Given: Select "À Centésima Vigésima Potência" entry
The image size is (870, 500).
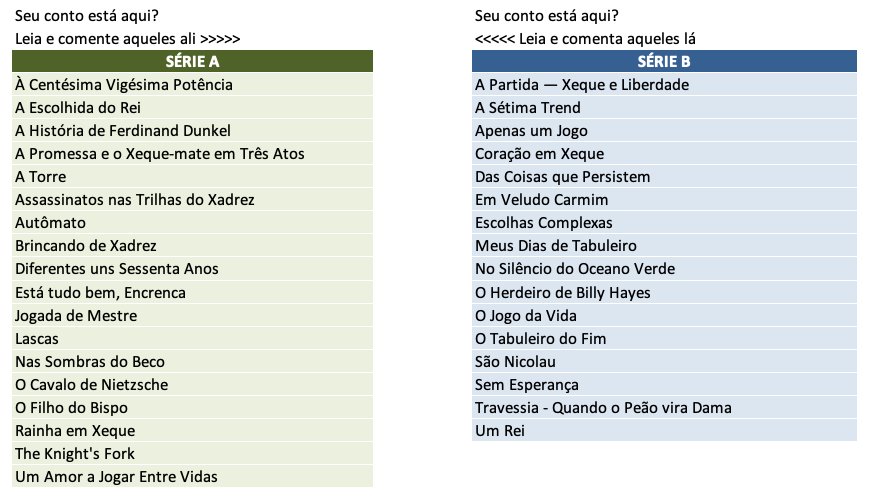Looking at the screenshot, I should click(124, 85).
